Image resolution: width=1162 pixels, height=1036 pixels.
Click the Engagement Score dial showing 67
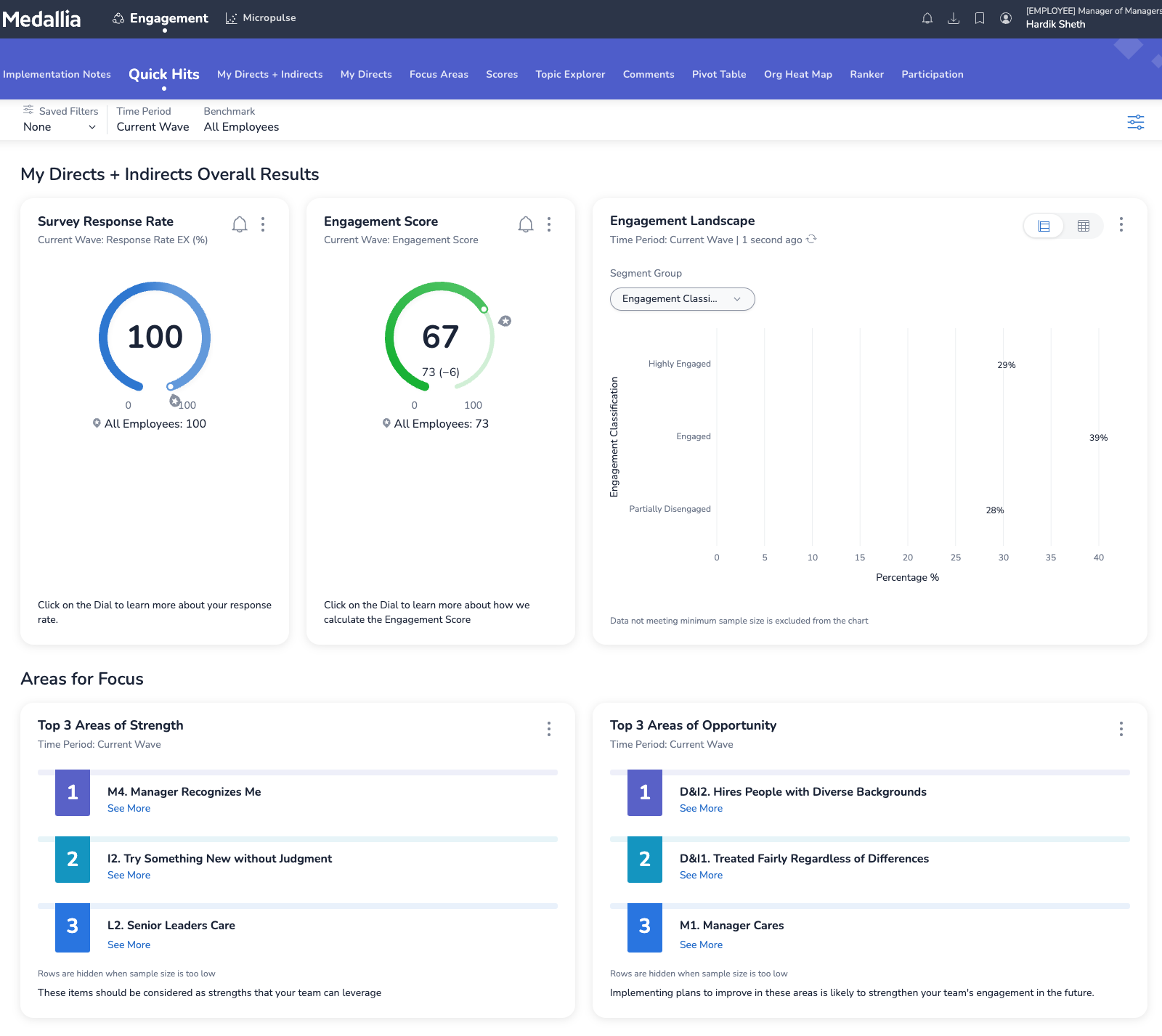[x=440, y=337]
